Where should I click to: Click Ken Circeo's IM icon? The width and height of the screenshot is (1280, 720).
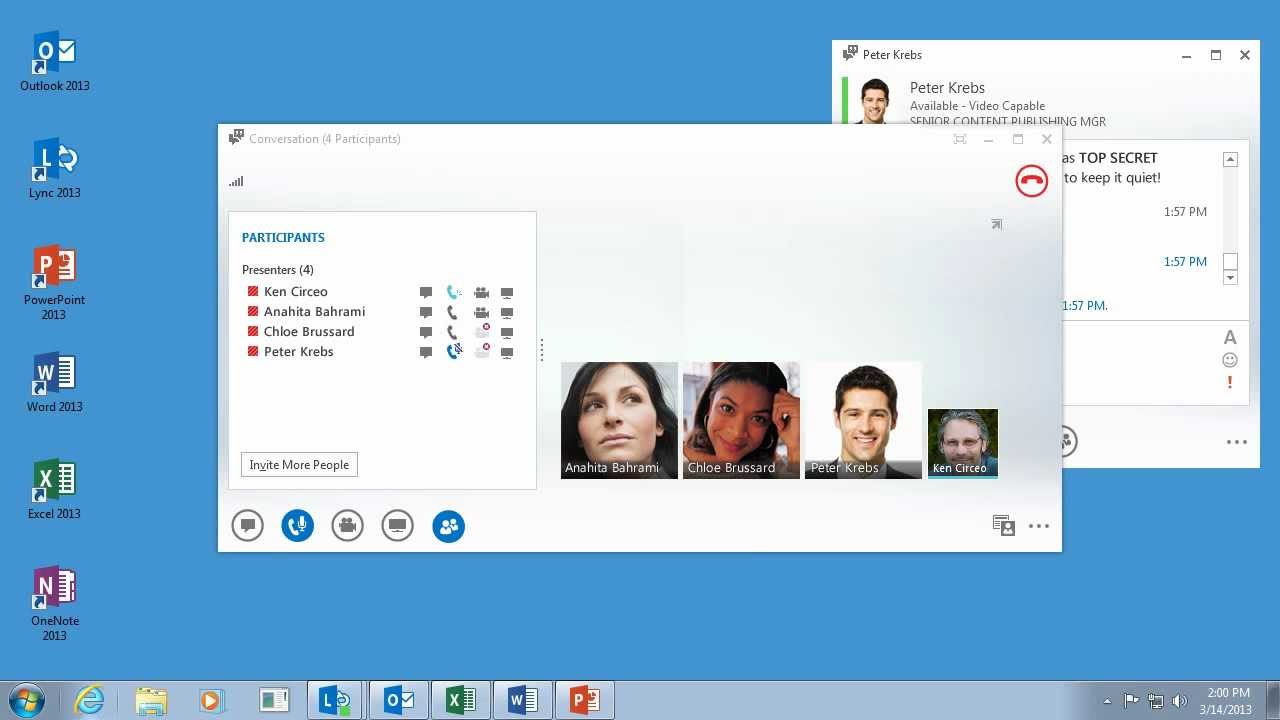(426, 293)
